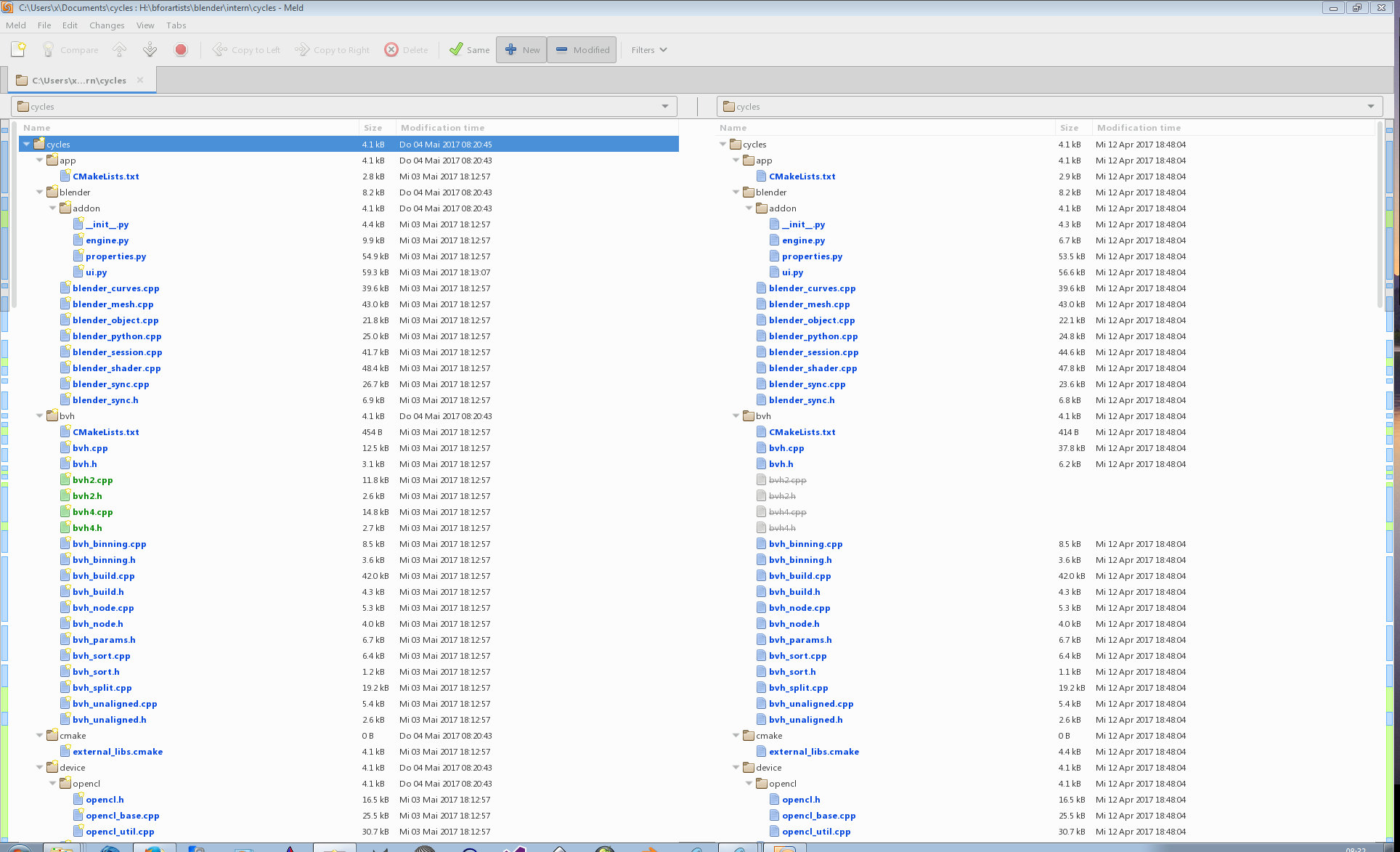
Task: Toggle the Same files filter
Action: pos(469,49)
